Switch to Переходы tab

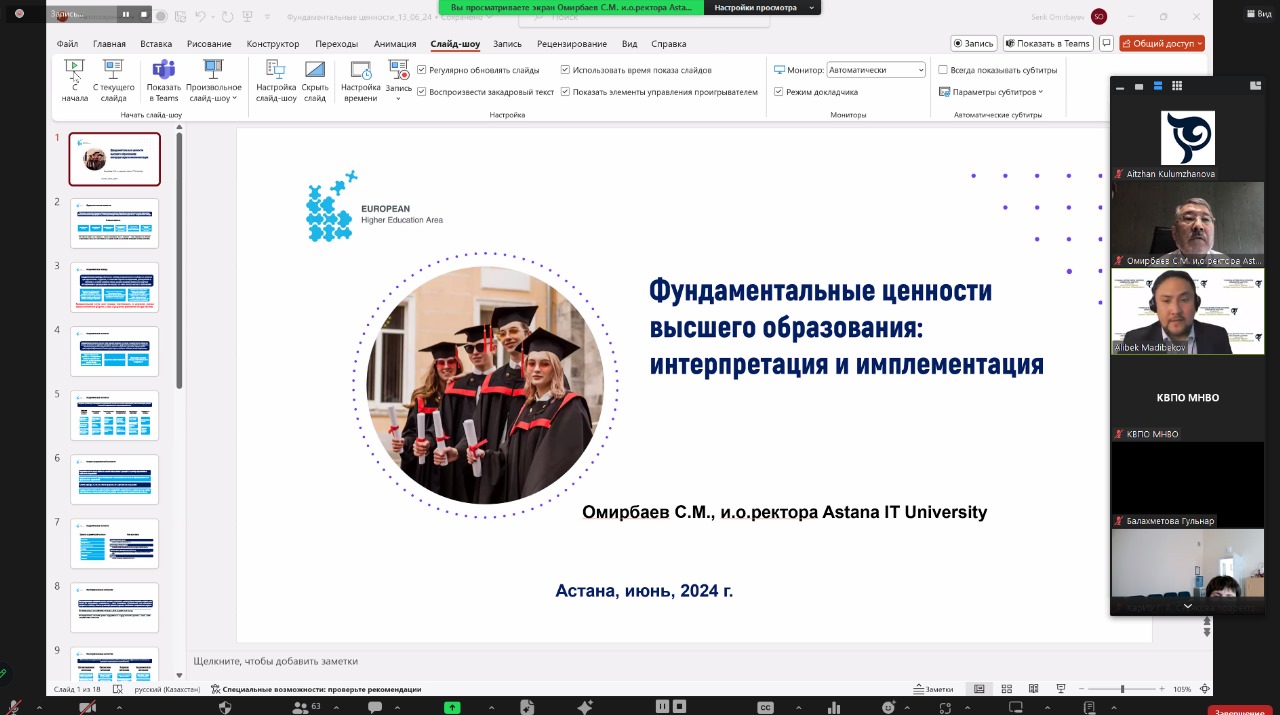click(x=336, y=44)
